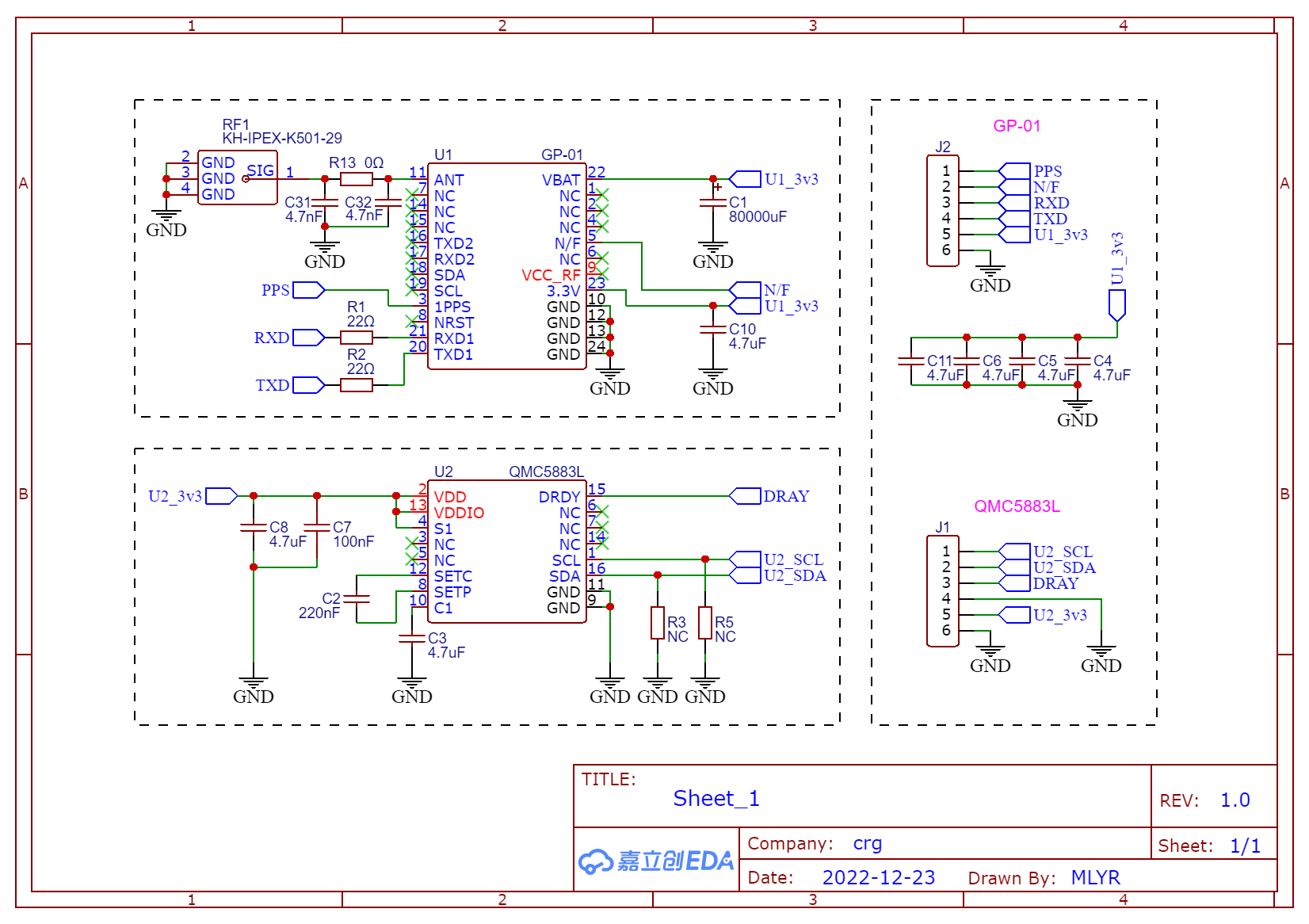1309x924 pixels.
Task: Click the EDA logo in title block
Action: 656,861
